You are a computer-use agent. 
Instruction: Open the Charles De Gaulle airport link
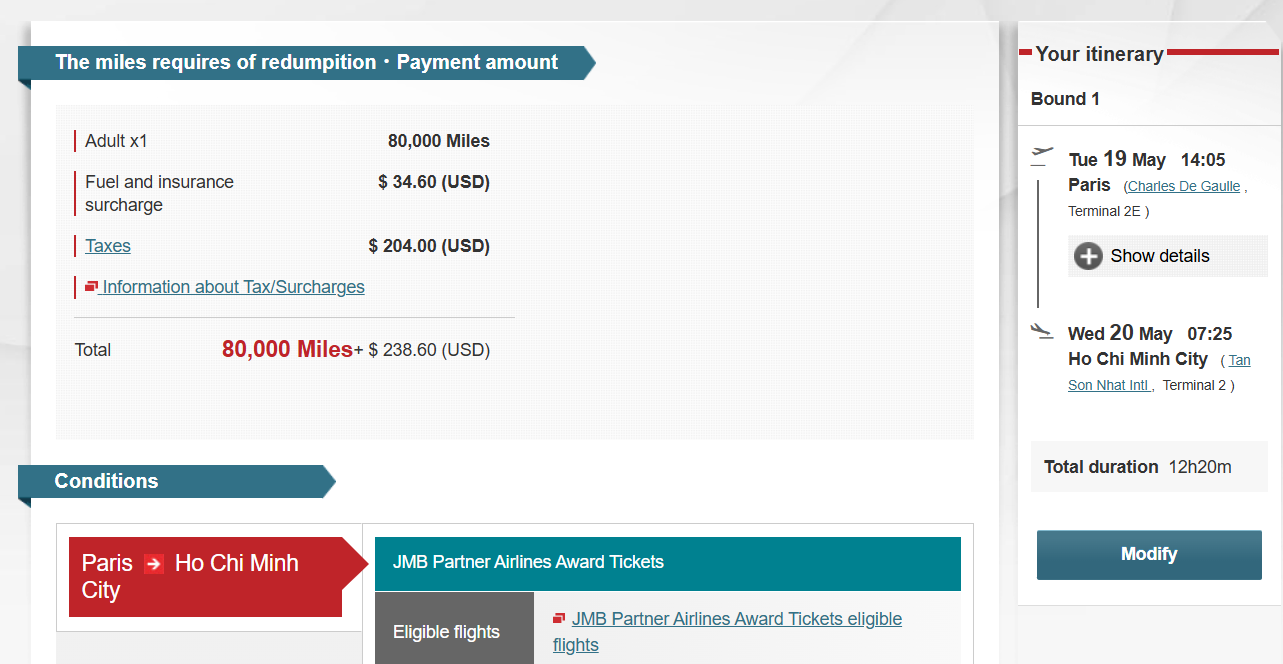(1184, 186)
